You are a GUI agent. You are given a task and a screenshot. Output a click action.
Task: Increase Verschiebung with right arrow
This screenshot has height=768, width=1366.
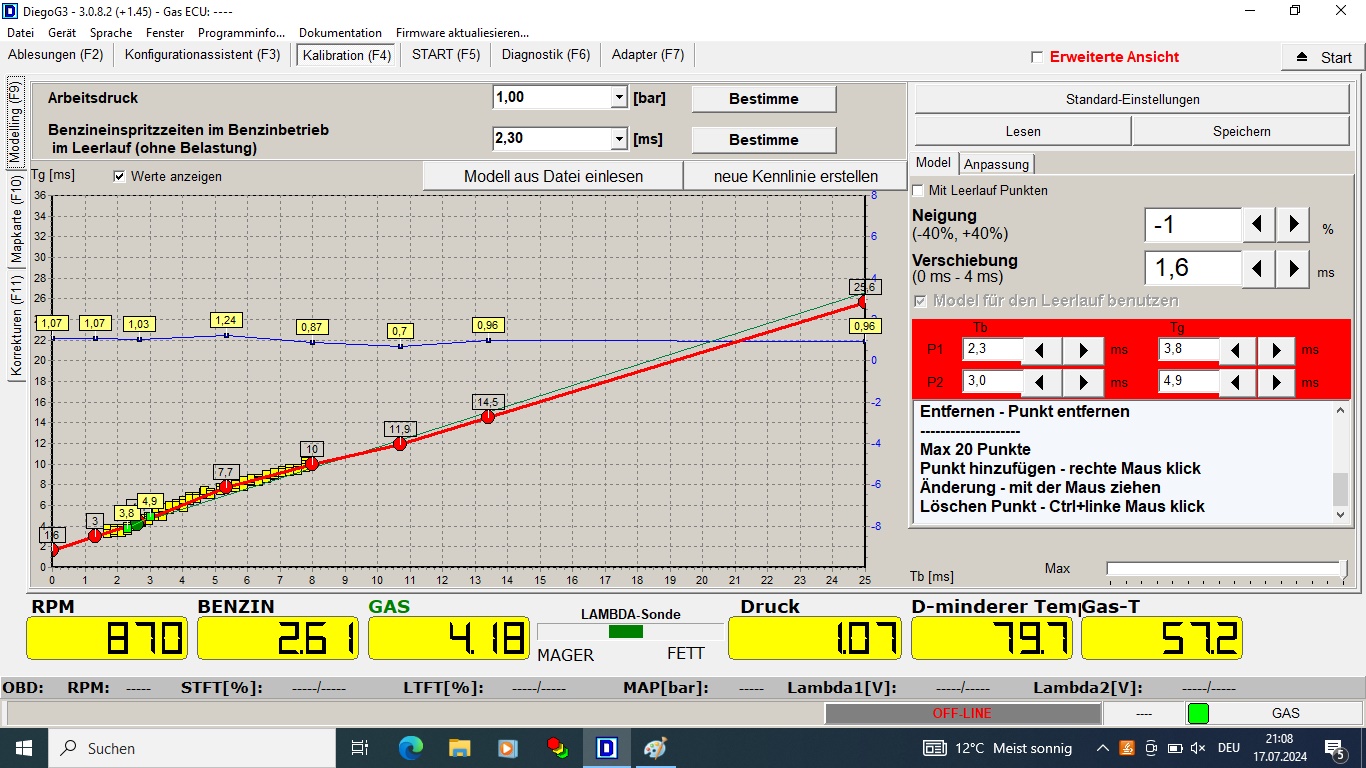click(x=1293, y=268)
